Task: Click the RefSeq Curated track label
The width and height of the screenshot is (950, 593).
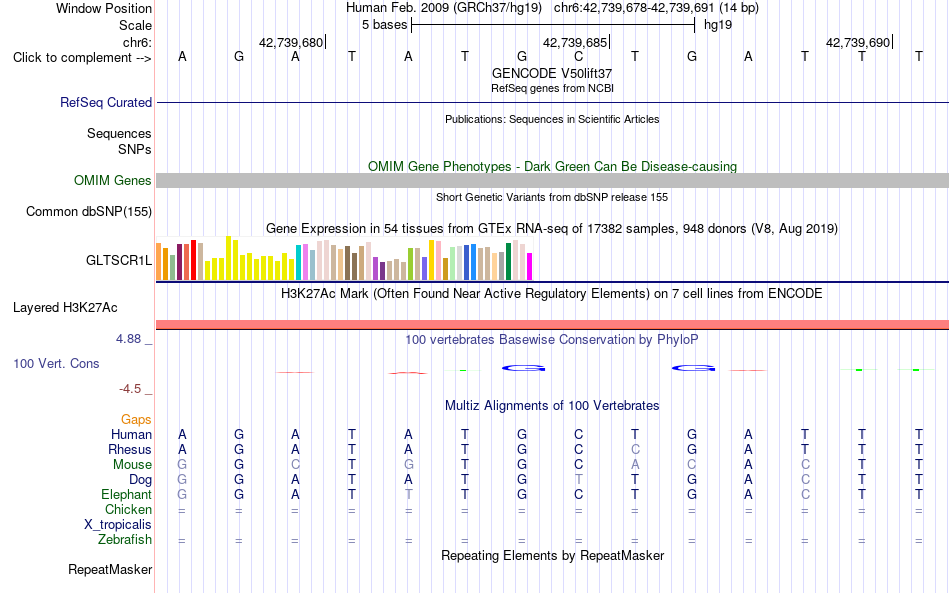Action: 105,102
